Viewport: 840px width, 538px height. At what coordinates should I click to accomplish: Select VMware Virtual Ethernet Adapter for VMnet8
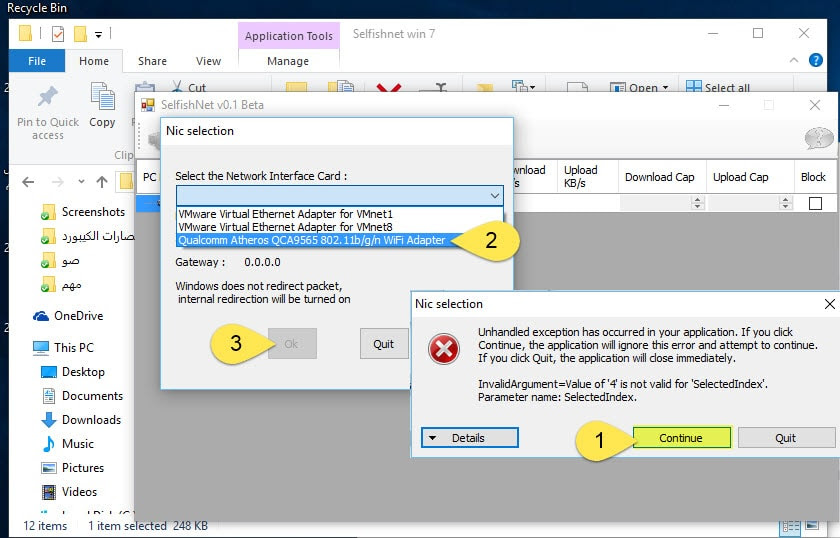click(x=285, y=227)
